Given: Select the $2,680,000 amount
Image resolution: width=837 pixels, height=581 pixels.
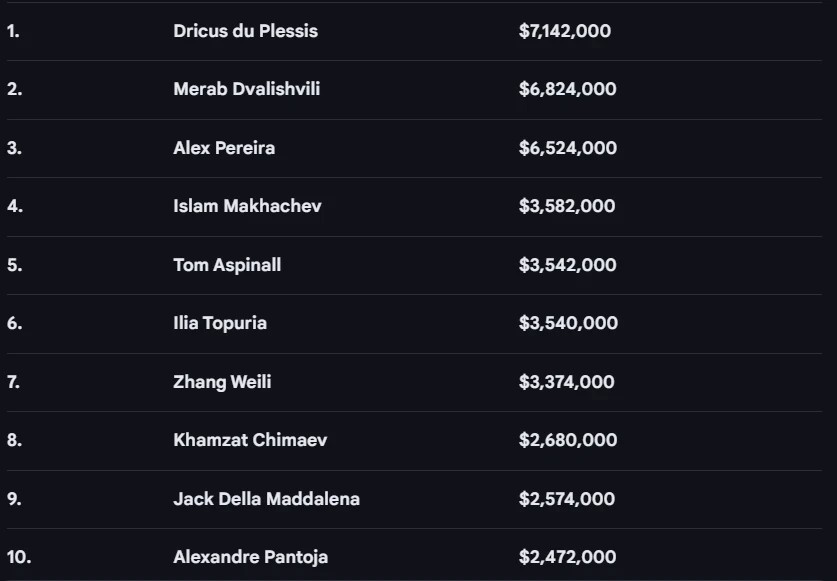Looking at the screenshot, I should tap(567, 440).
